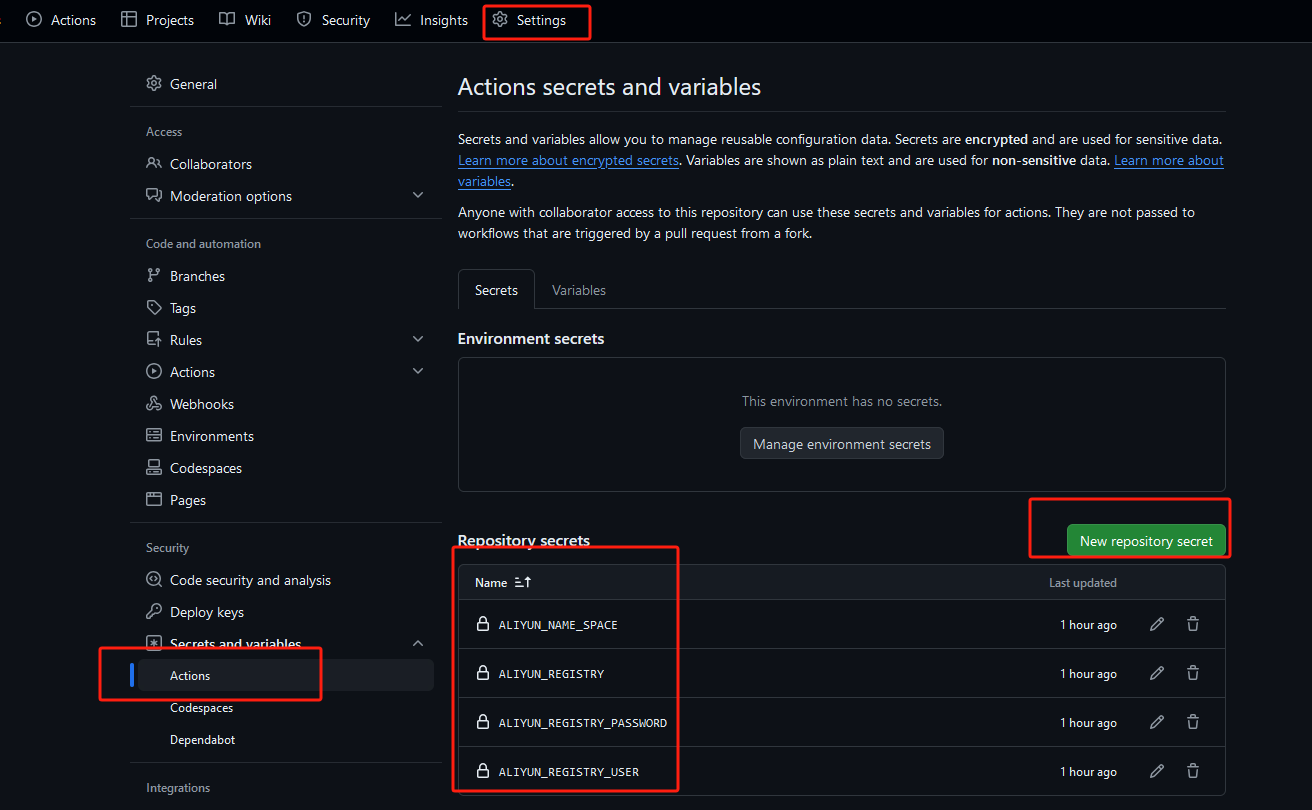Click the server icon beside Environments
The width and height of the screenshot is (1312, 810).
154,436
